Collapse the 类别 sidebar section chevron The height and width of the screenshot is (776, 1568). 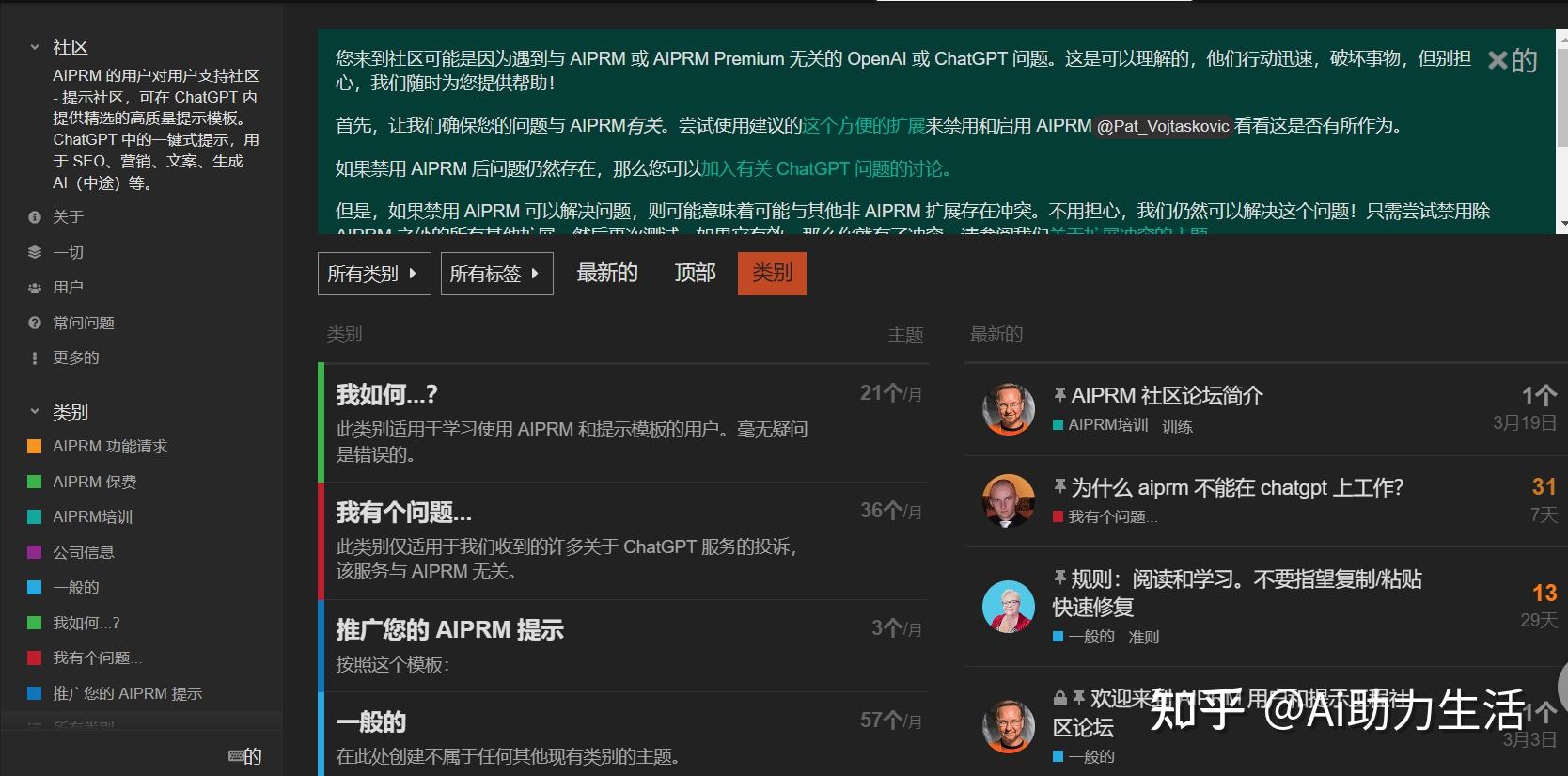pos(35,411)
